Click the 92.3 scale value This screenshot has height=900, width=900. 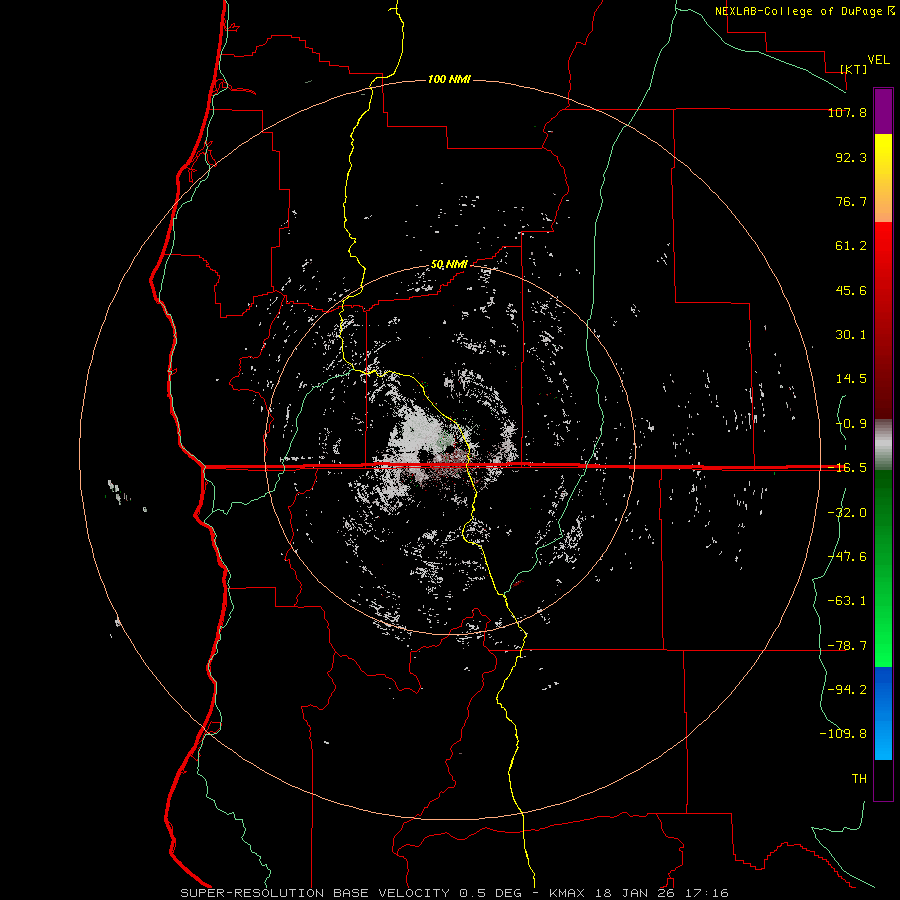tap(851, 157)
